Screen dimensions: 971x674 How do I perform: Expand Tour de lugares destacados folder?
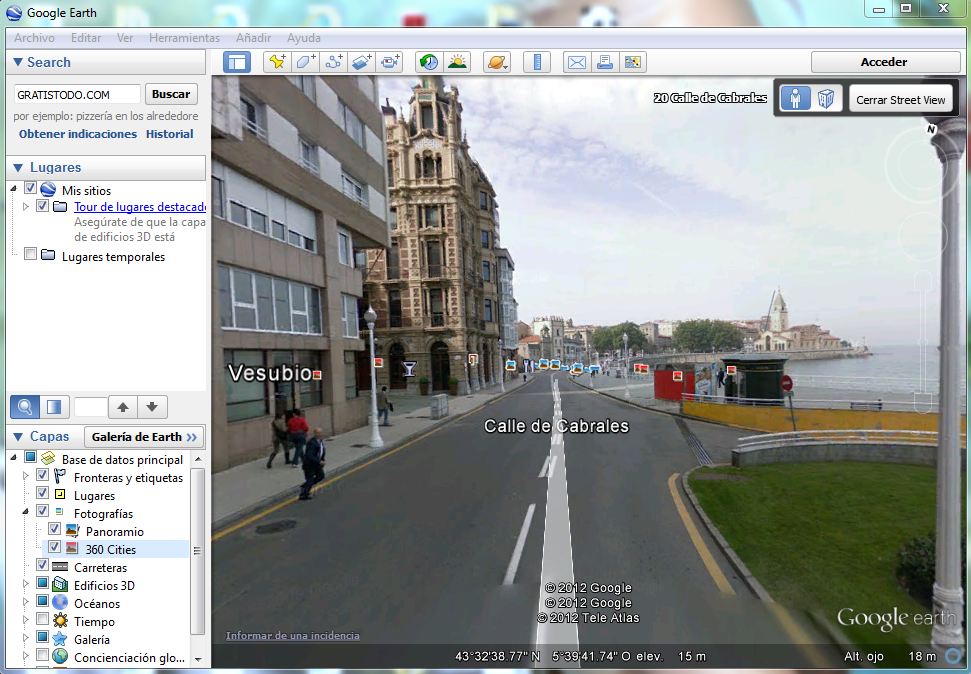click(25, 206)
